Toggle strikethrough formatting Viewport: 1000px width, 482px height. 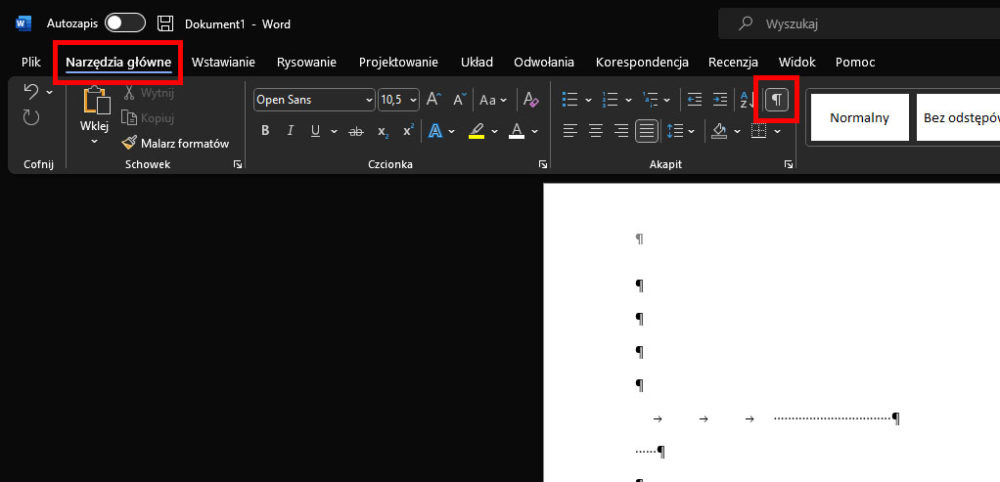[x=356, y=131]
